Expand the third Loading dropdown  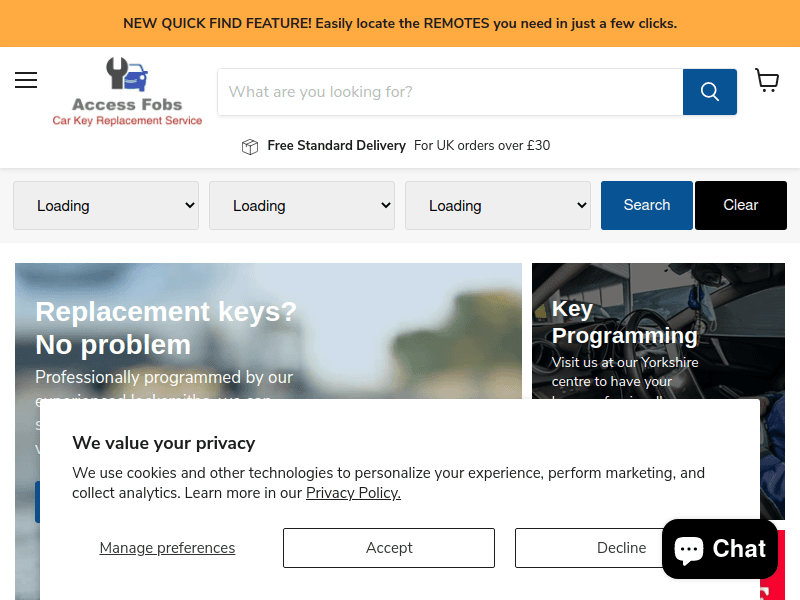tap(498, 206)
